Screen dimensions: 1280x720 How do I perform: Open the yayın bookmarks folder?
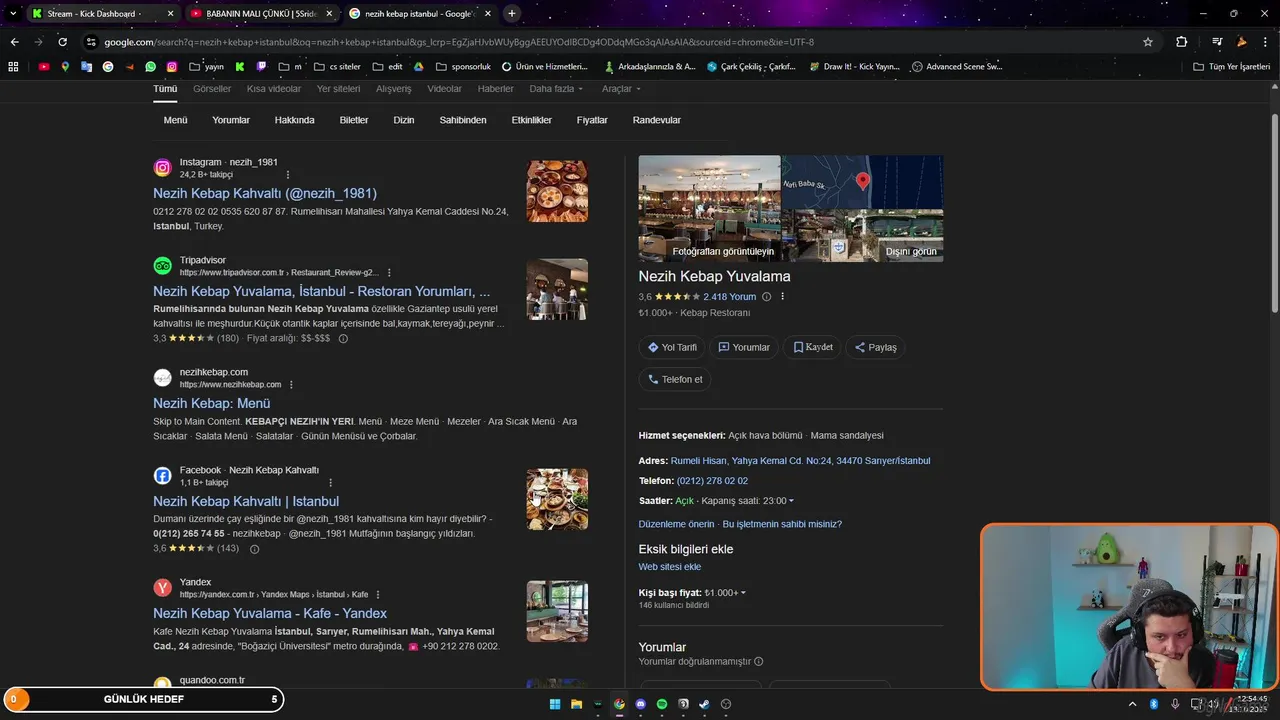[x=206, y=67]
